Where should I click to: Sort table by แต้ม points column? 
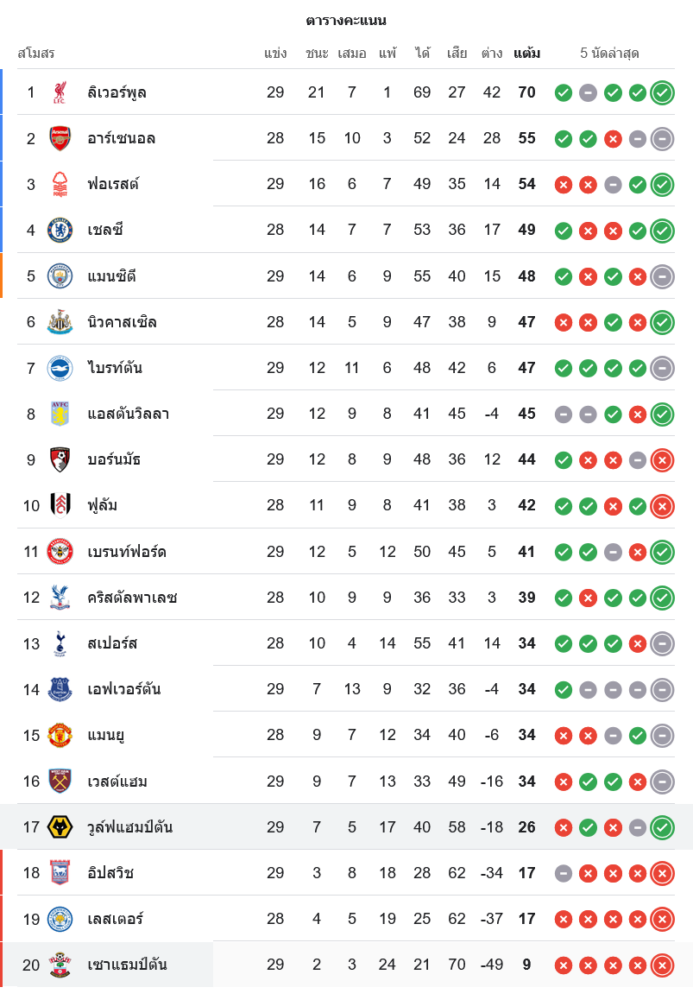coord(527,53)
